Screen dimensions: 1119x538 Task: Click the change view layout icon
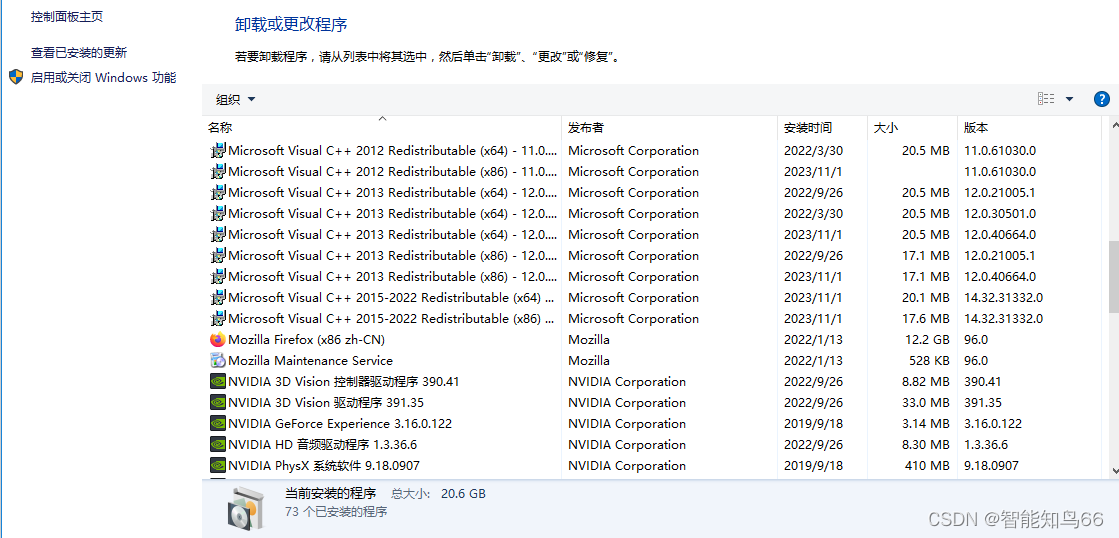1045,99
